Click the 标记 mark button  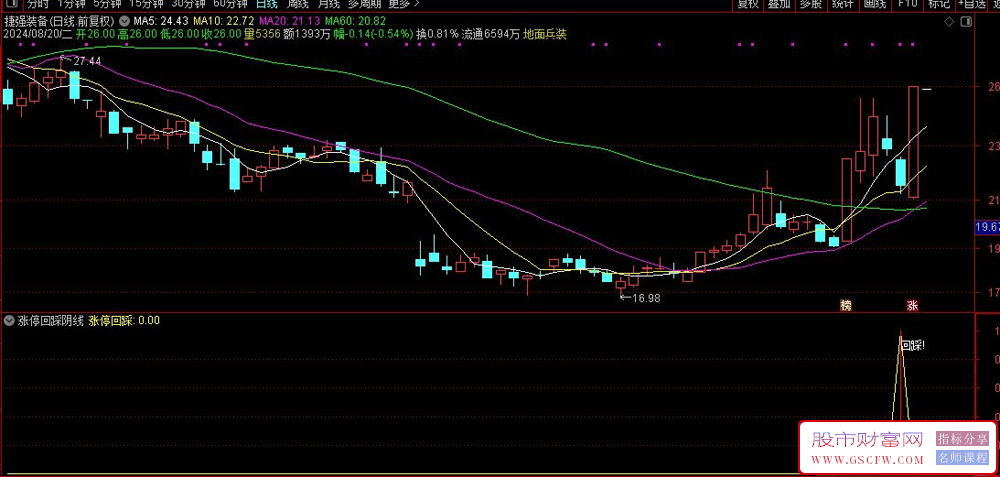pos(939,3)
